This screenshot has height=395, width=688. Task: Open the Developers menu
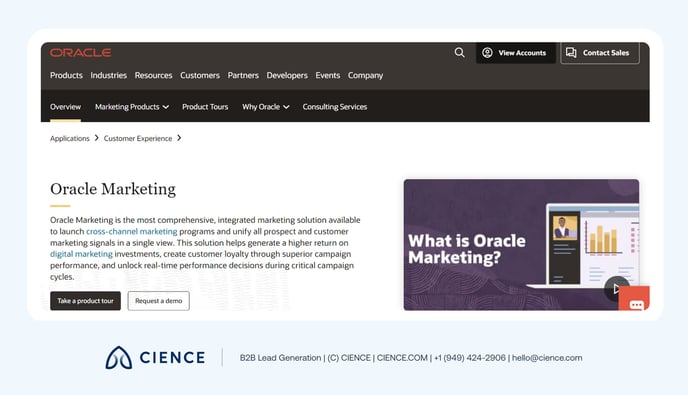click(287, 75)
